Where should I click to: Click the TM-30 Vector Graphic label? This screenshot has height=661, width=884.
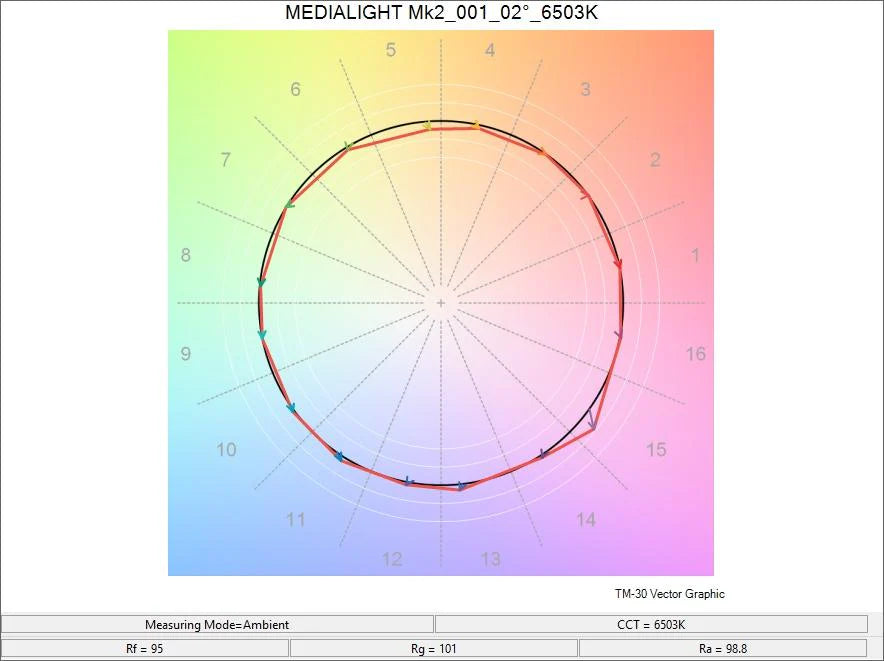[669, 594]
